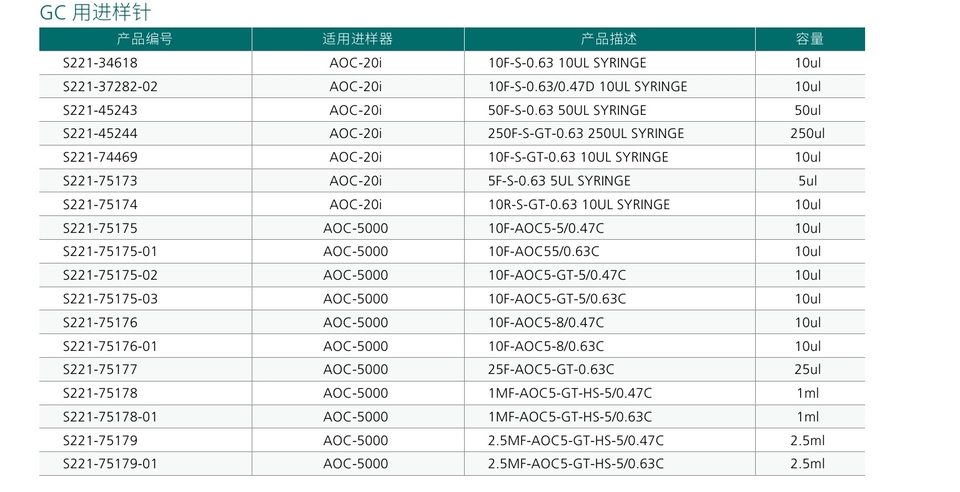Click the 产品描述 column header
The width and height of the screenshot is (960, 492).
tap(609, 39)
